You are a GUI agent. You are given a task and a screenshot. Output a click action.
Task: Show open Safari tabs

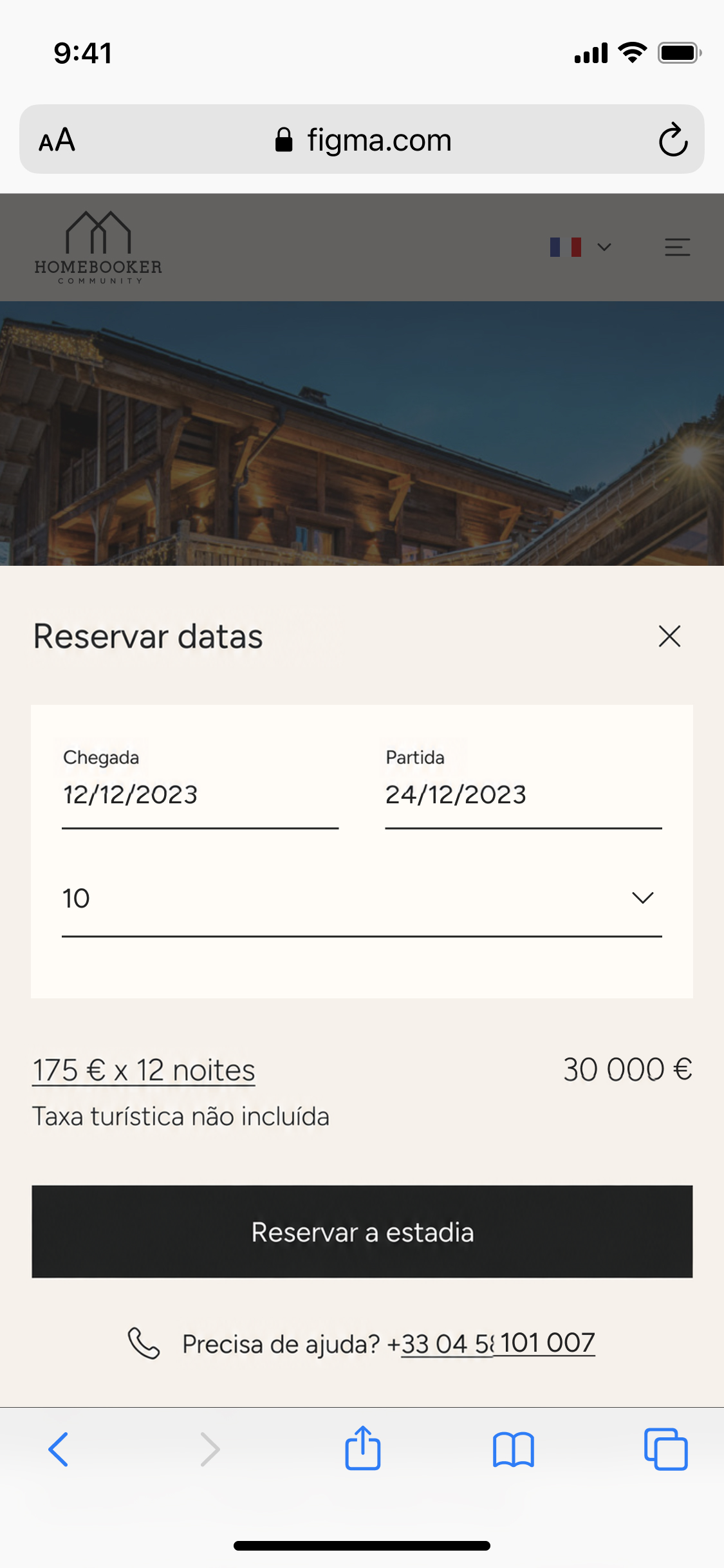click(x=666, y=1449)
